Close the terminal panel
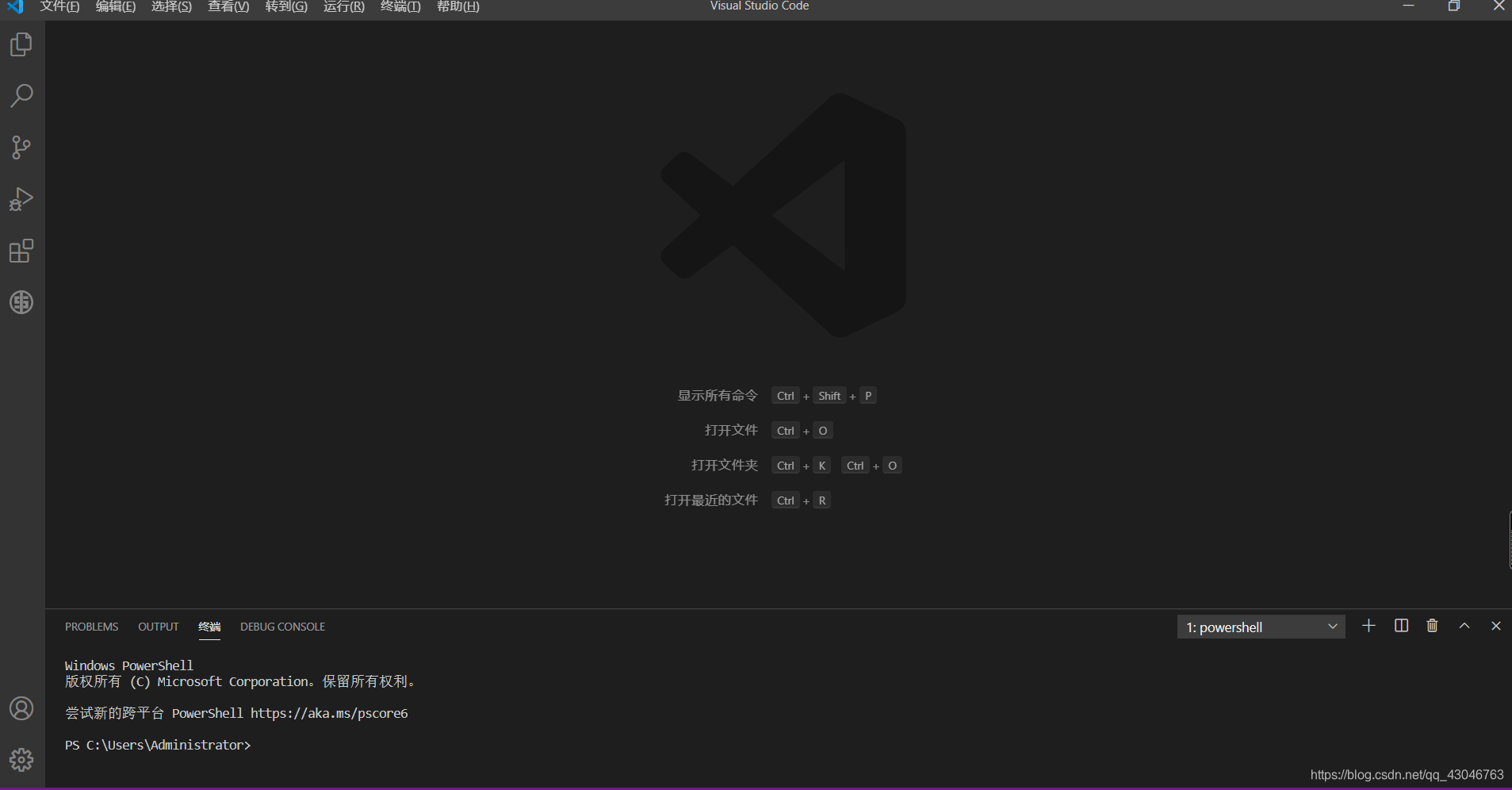This screenshot has height=790, width=1512. (x=1496, y=626)
